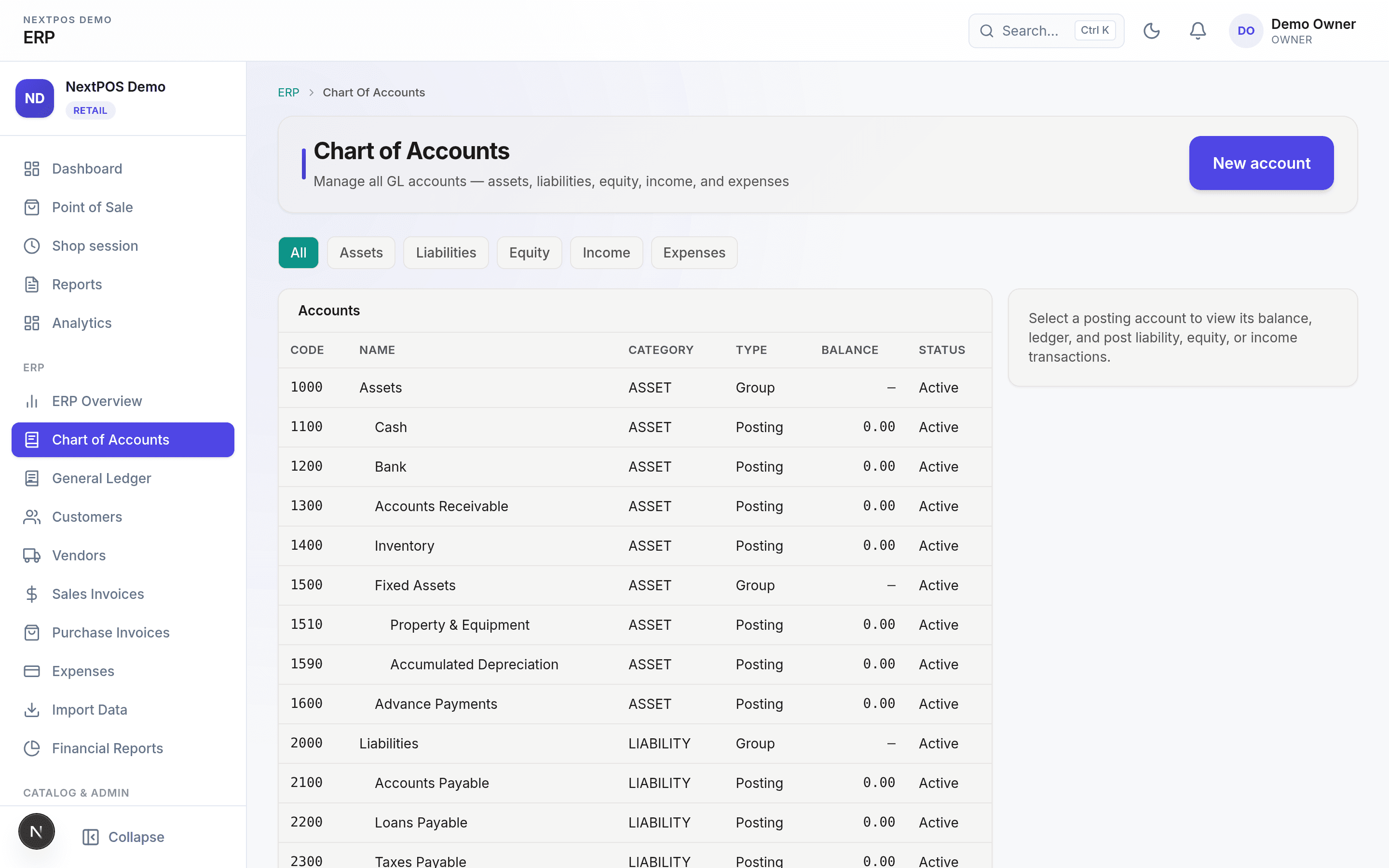Viewport: 1389px width, 868px height.
Task: Click the CODE column header
Action: click(x=307, y=350)
